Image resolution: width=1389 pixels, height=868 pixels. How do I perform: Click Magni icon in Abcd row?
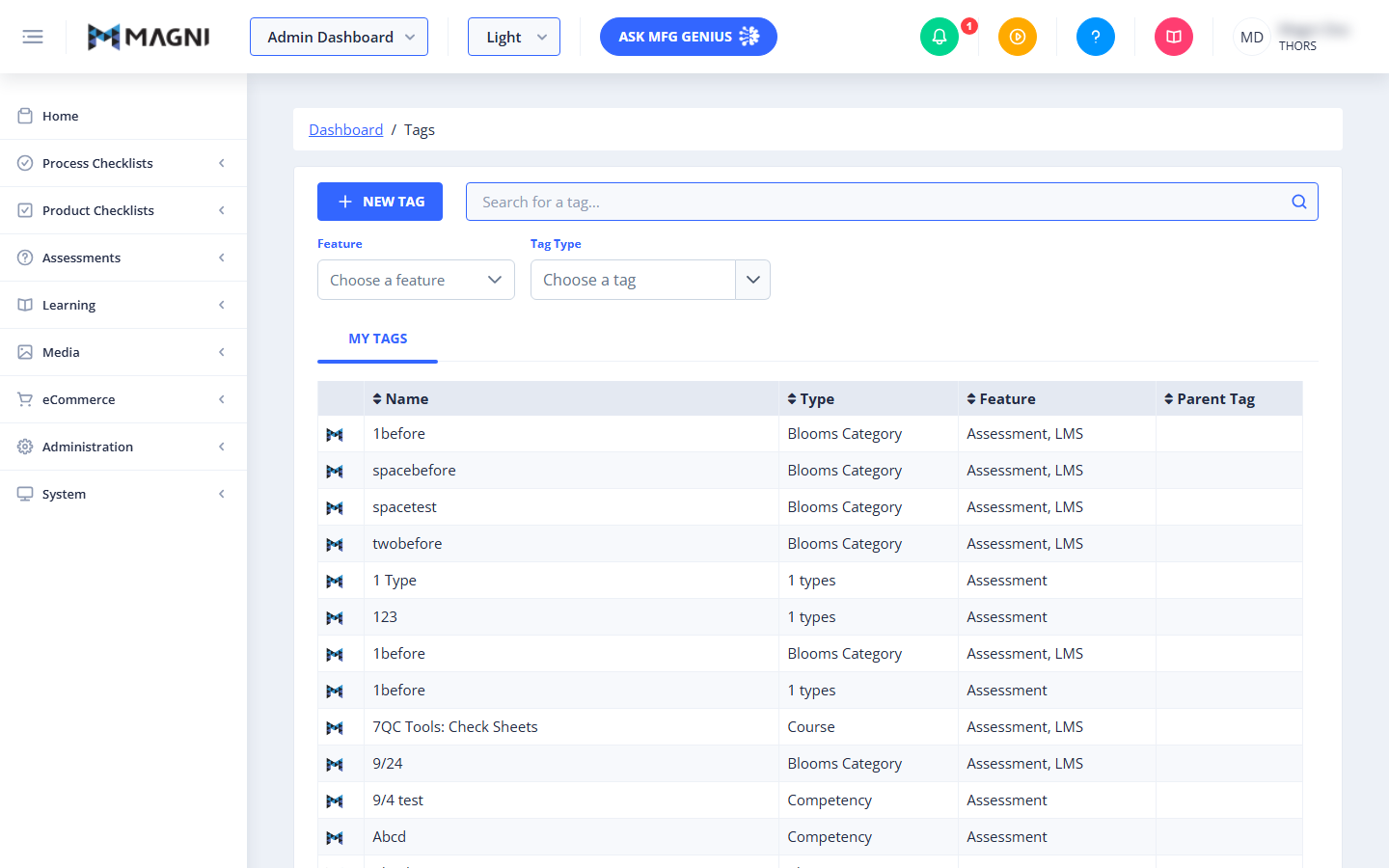pos(335,837)
